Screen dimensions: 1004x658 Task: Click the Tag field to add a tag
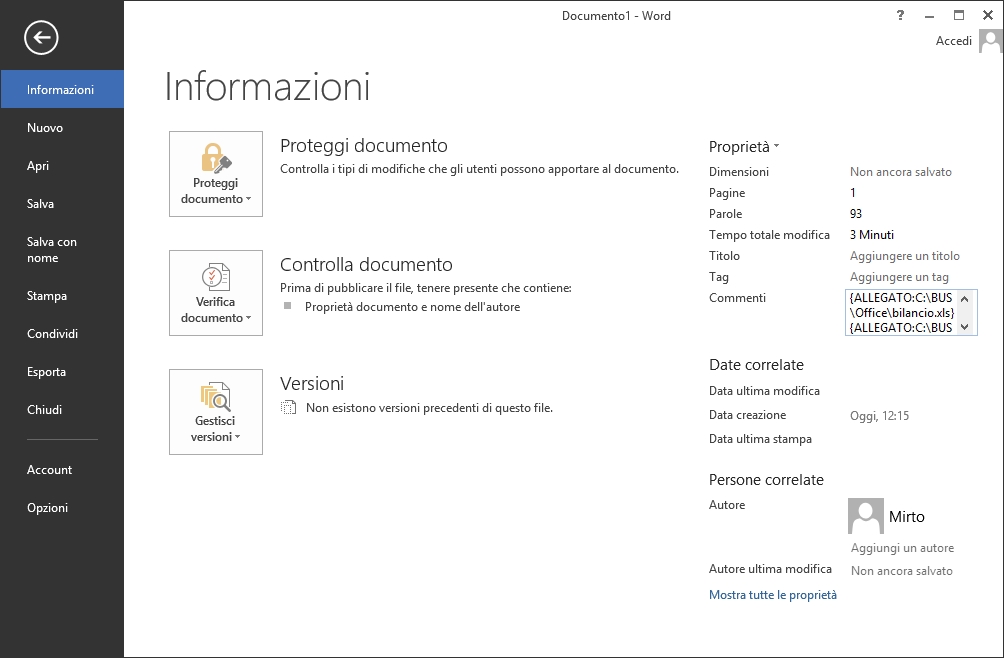coord(899,277)
